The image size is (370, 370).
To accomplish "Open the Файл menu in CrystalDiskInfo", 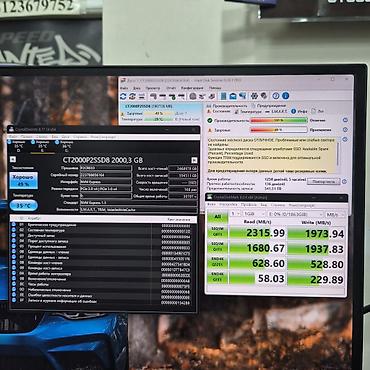I will (14, 137).
